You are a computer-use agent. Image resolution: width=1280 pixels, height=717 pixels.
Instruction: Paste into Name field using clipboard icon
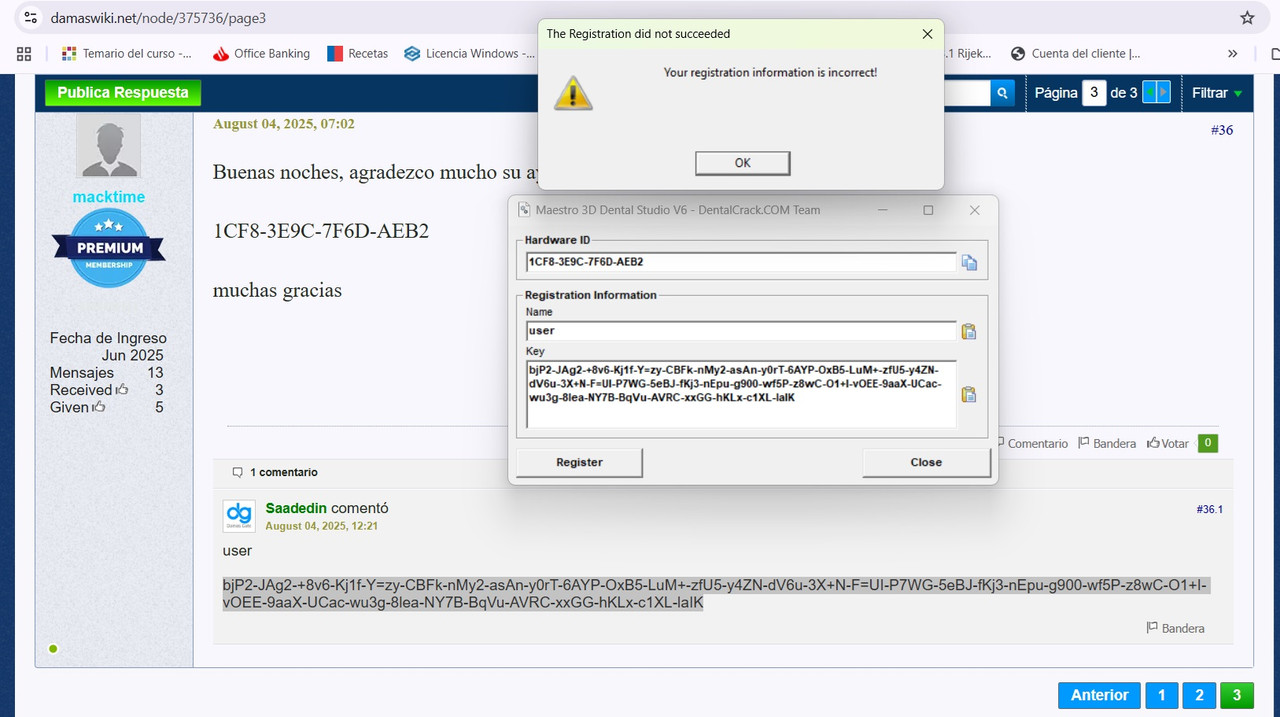tap(968, 331)
